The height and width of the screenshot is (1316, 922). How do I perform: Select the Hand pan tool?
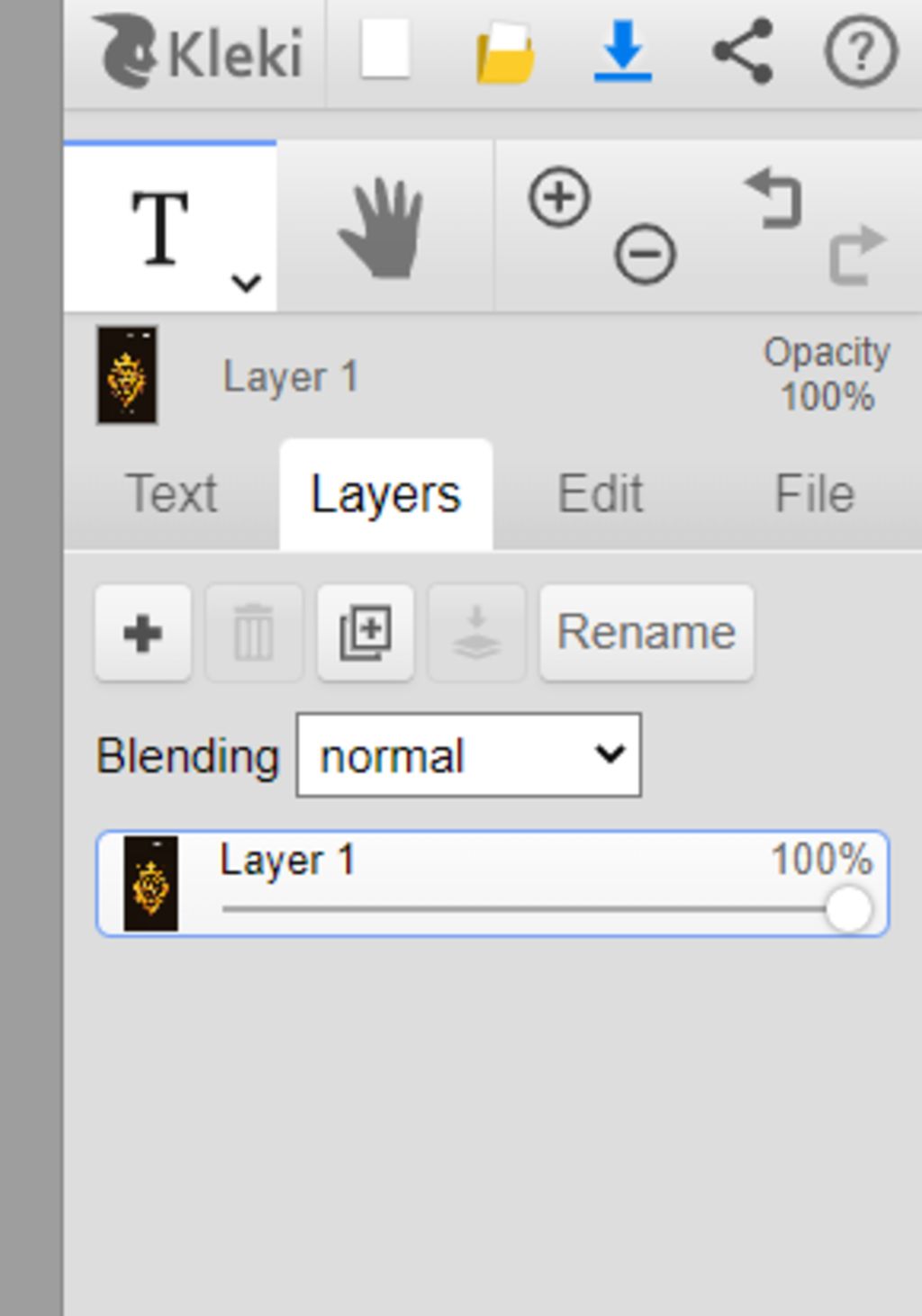pos(383,228)
